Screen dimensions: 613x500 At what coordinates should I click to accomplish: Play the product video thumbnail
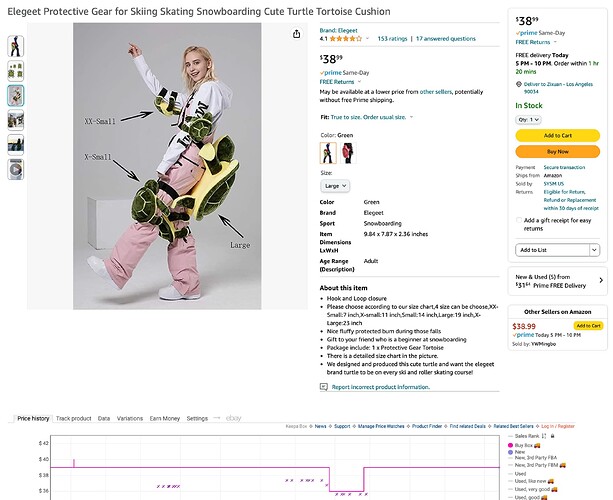coord(16,169)
